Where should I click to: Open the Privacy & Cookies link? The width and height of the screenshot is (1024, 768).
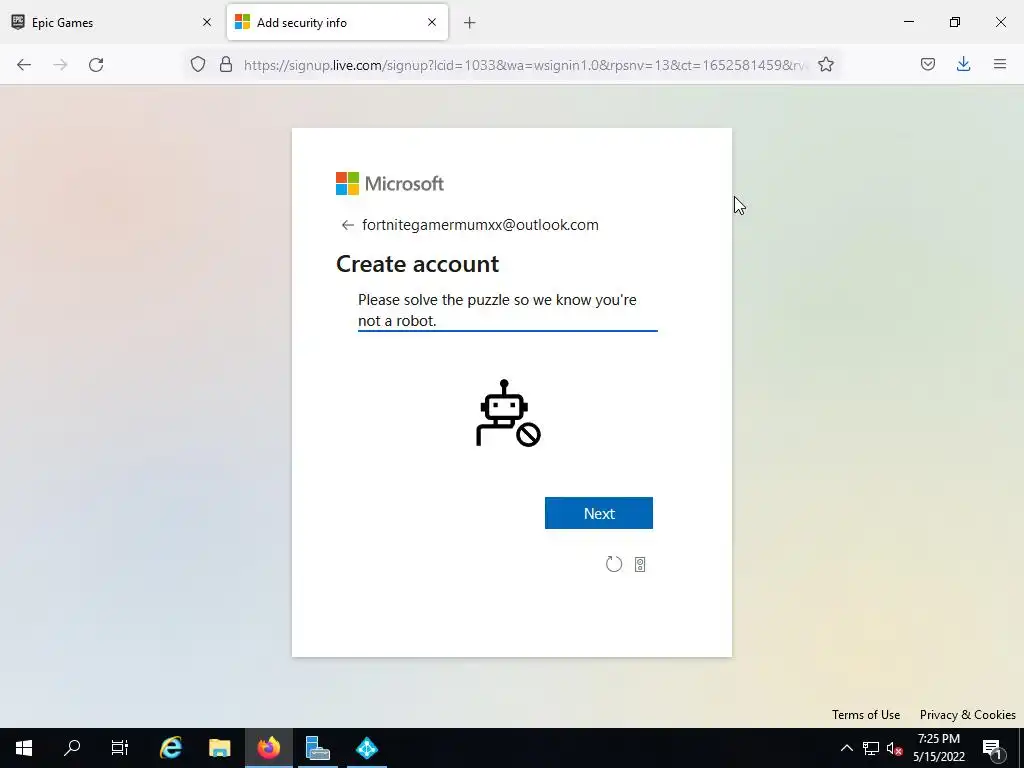coord(968,714)
